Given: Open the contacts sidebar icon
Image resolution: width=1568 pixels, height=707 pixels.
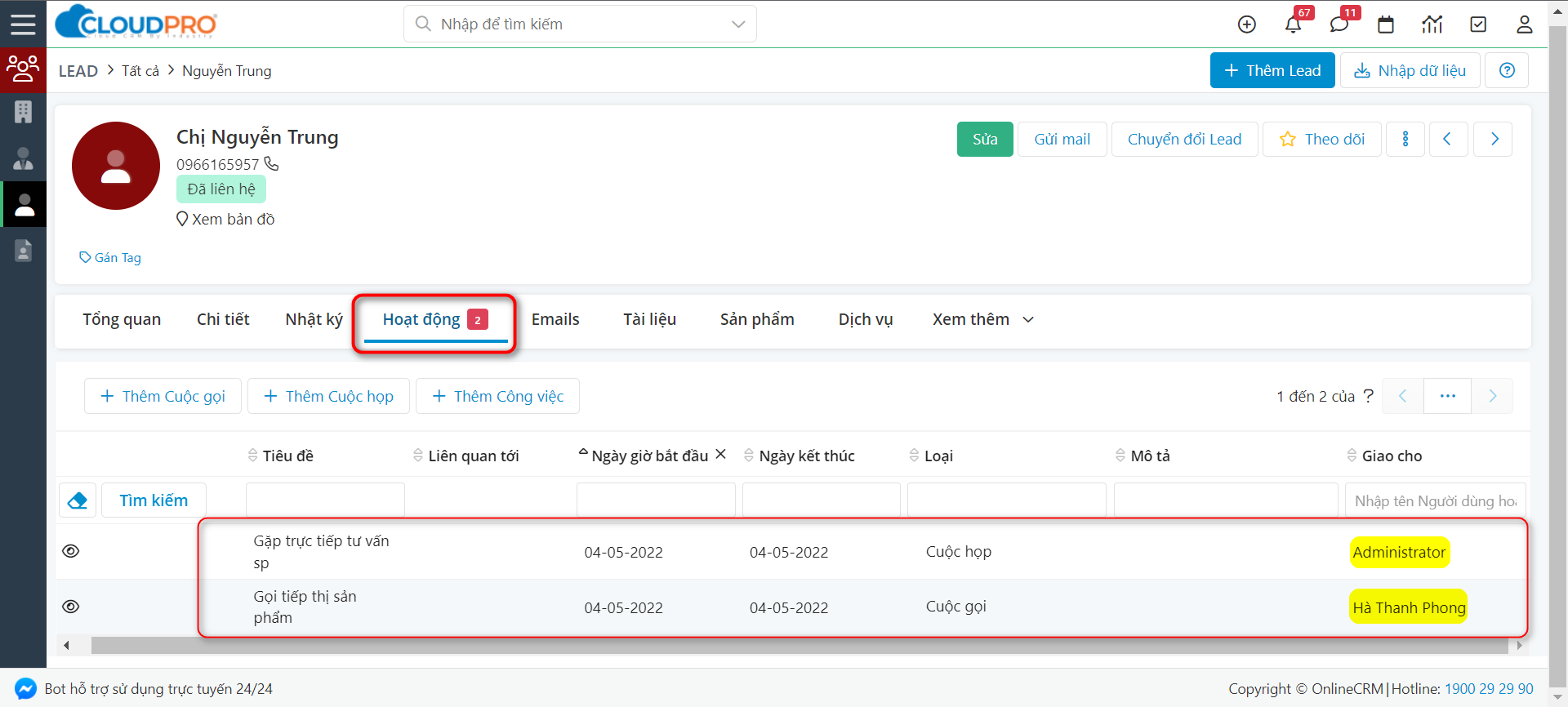Looking at the screenshot, I should 23,158.
